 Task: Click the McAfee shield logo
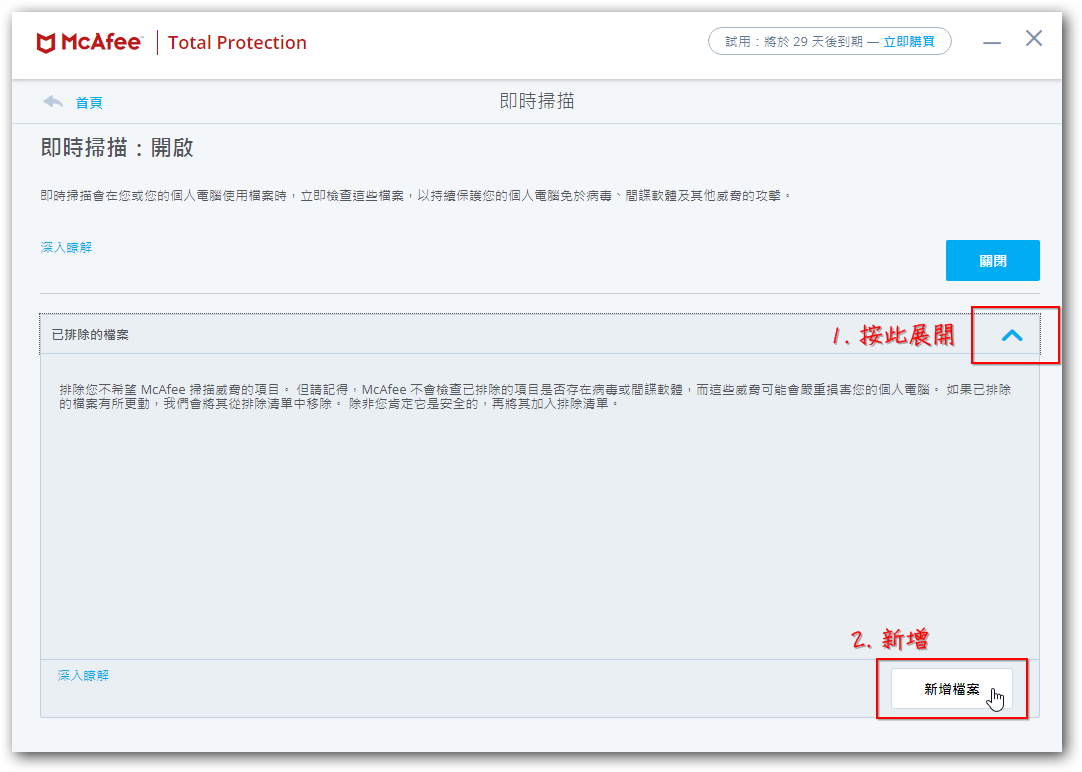pos(46,43)
